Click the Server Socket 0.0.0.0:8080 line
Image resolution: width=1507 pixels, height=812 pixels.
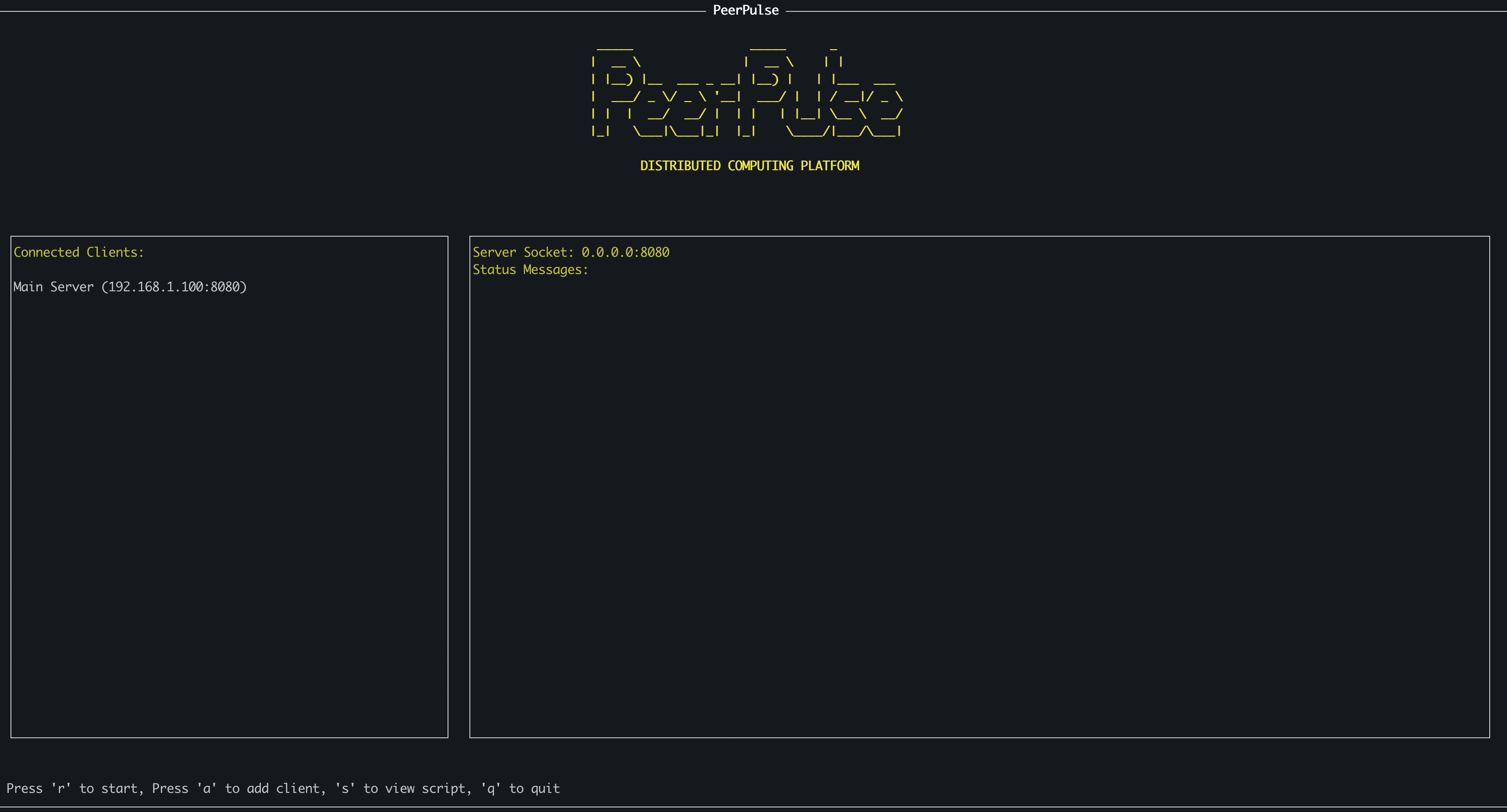click(x=570, y=252)
